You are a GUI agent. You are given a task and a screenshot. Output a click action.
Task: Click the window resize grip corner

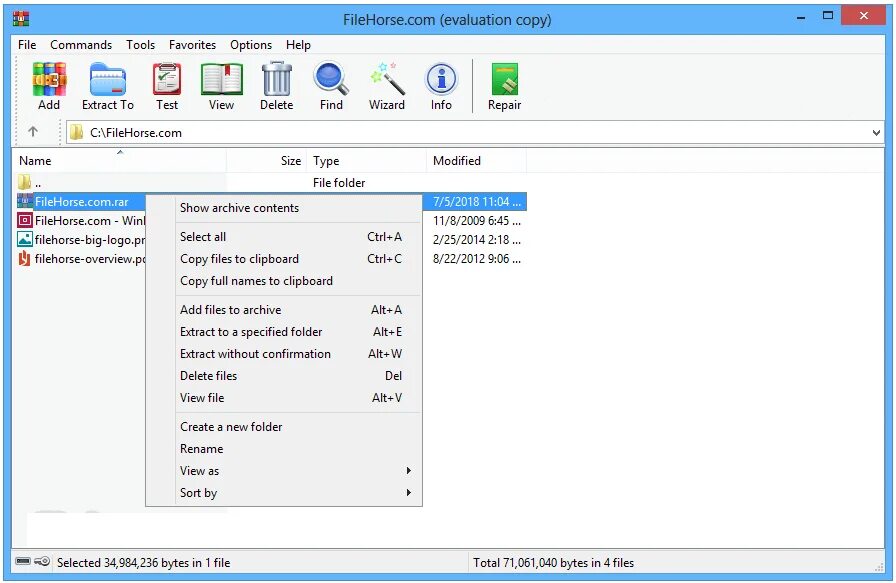[x=879, y=566]
